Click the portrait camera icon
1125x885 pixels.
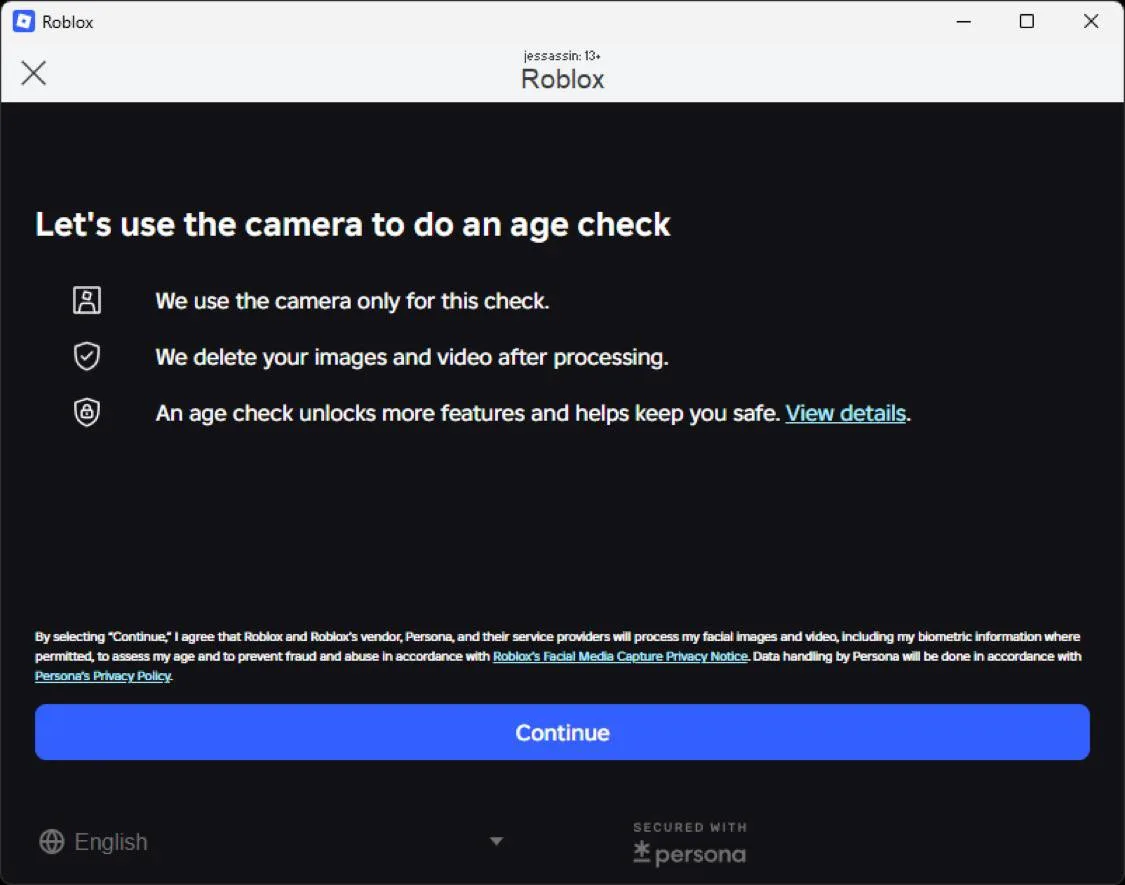[87, 300]
